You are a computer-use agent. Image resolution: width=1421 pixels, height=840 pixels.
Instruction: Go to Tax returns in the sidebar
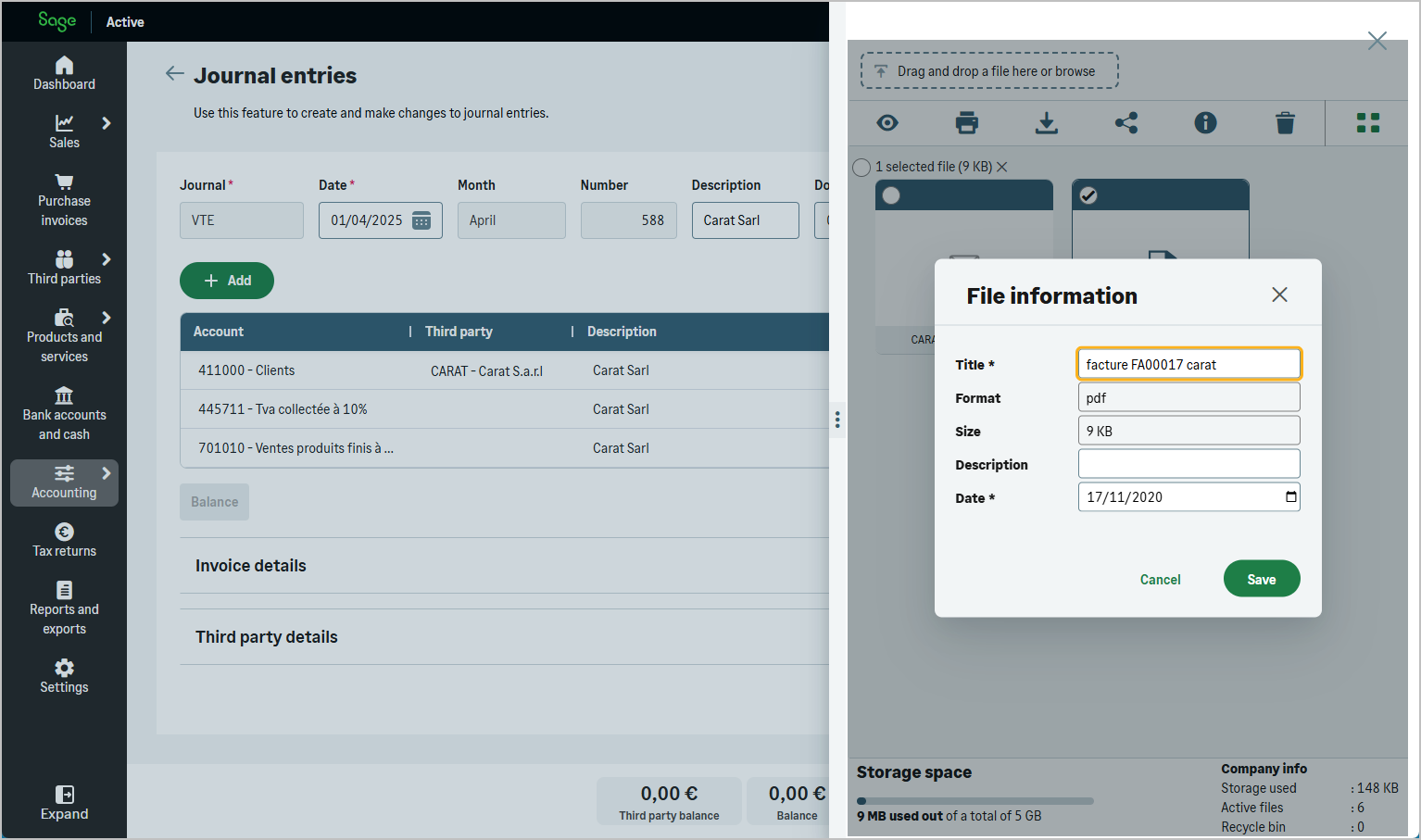click(64, 540)
